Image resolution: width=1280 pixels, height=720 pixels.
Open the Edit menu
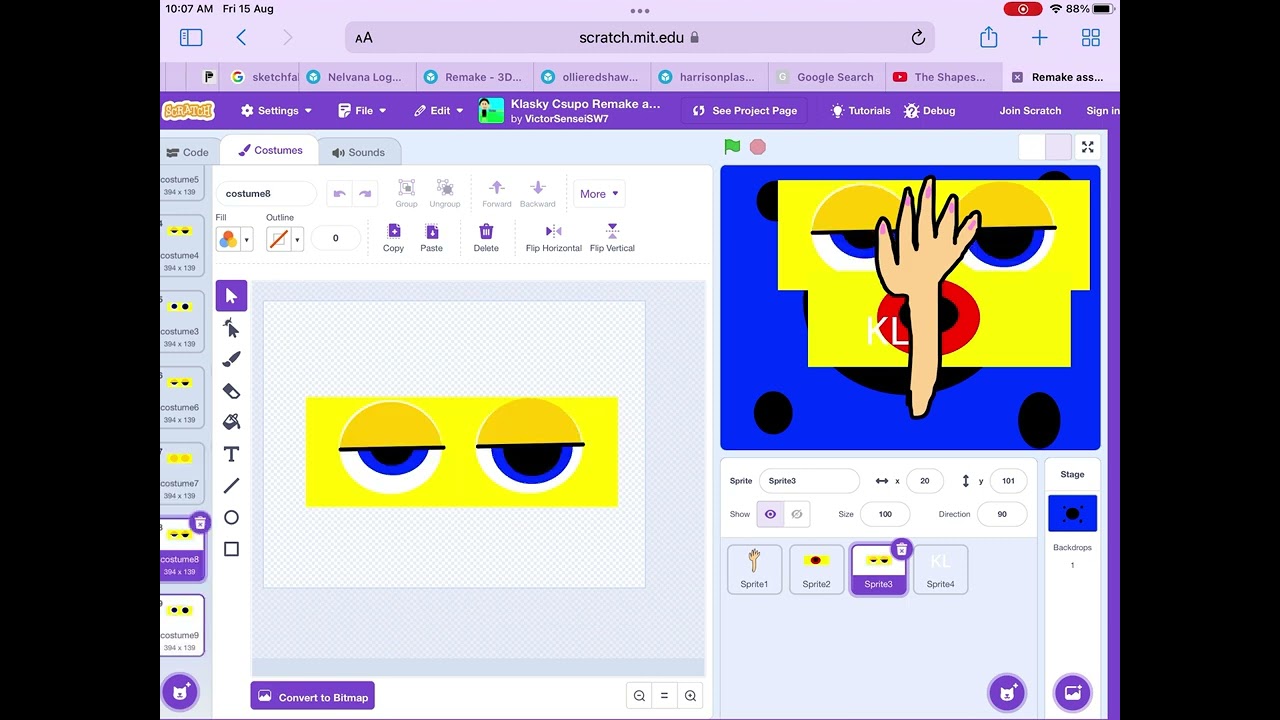(439, 111)
